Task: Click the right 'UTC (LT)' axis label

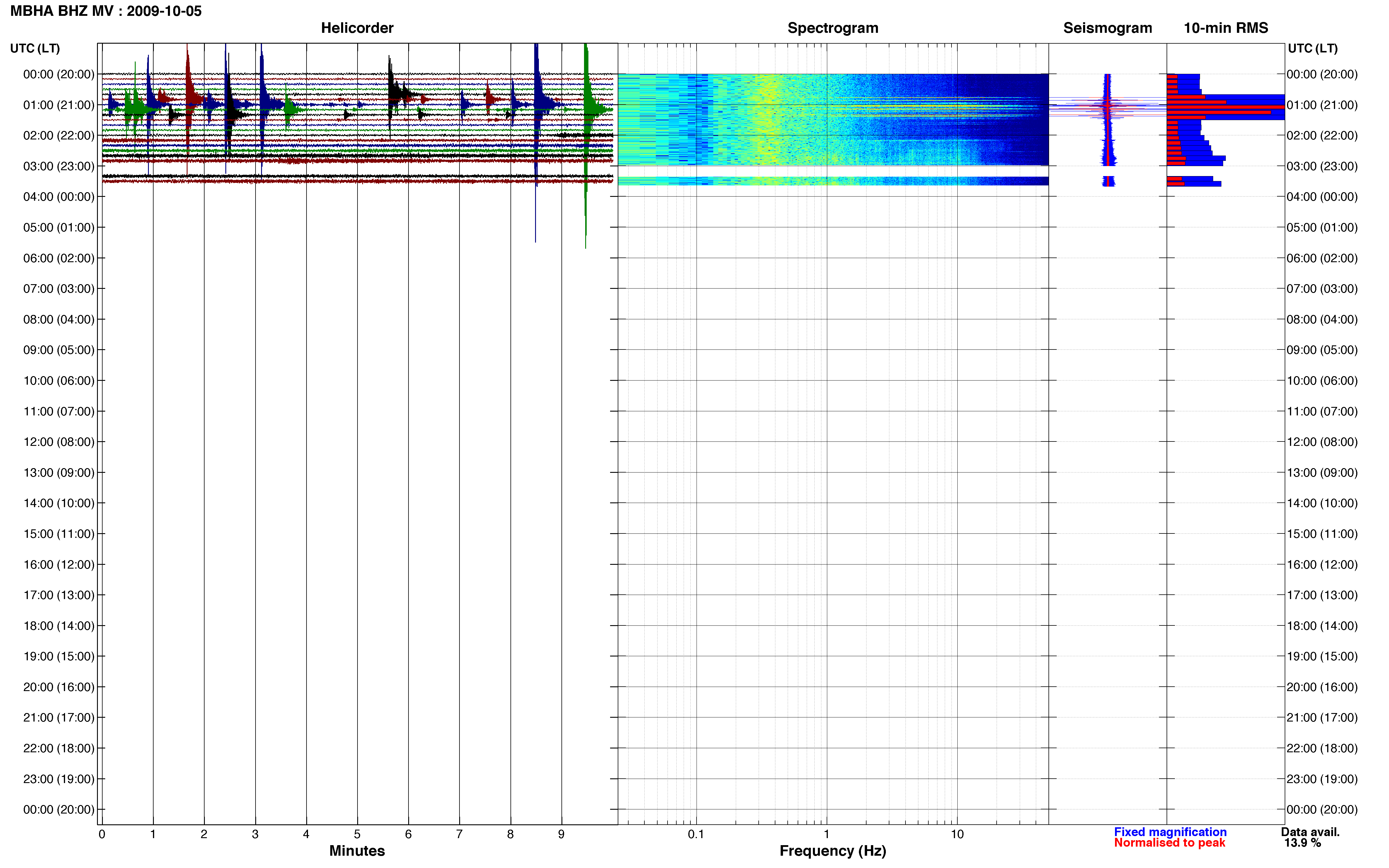Action: [1313, 48]
